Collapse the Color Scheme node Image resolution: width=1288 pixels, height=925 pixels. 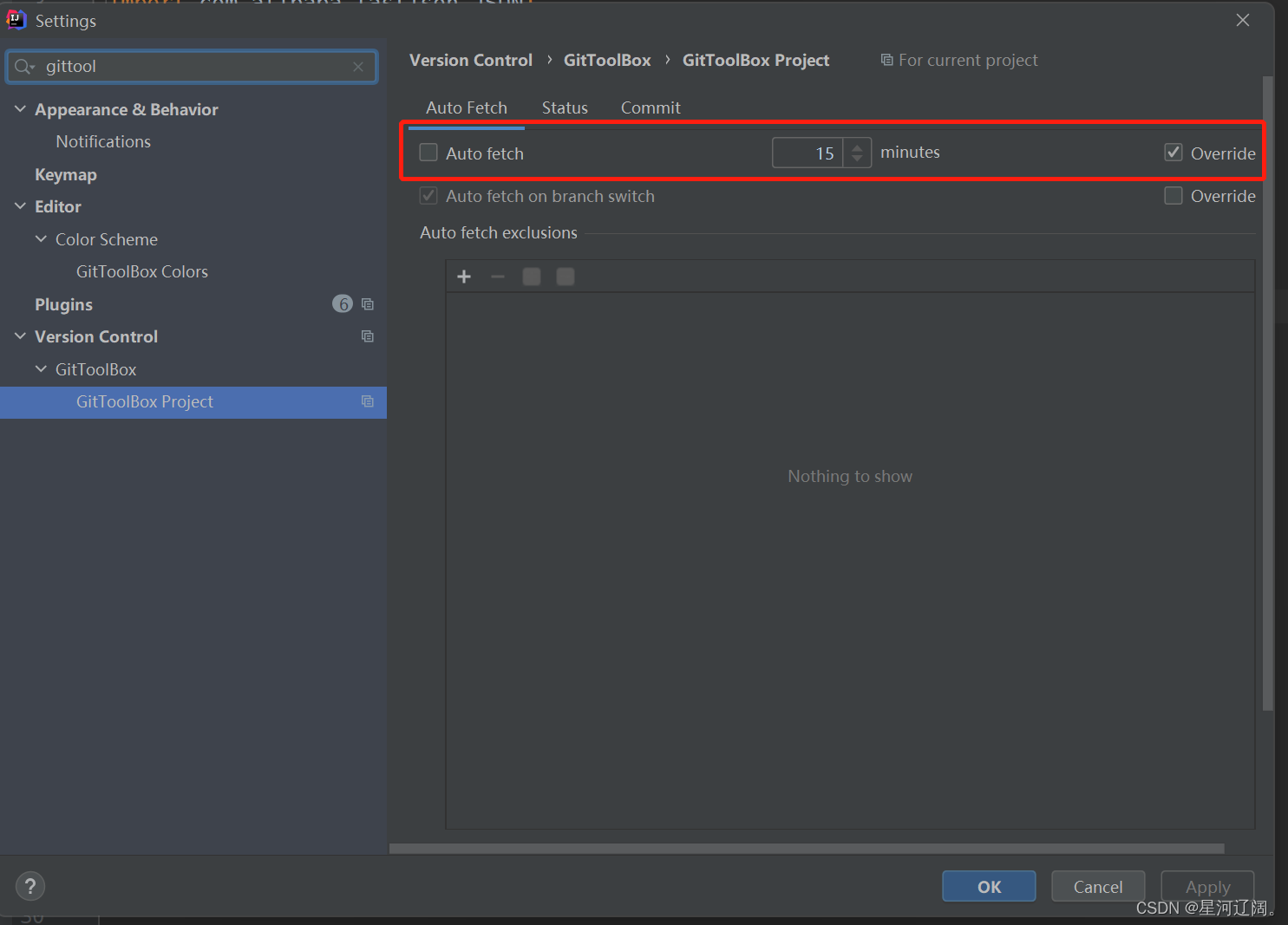(41, 238)
